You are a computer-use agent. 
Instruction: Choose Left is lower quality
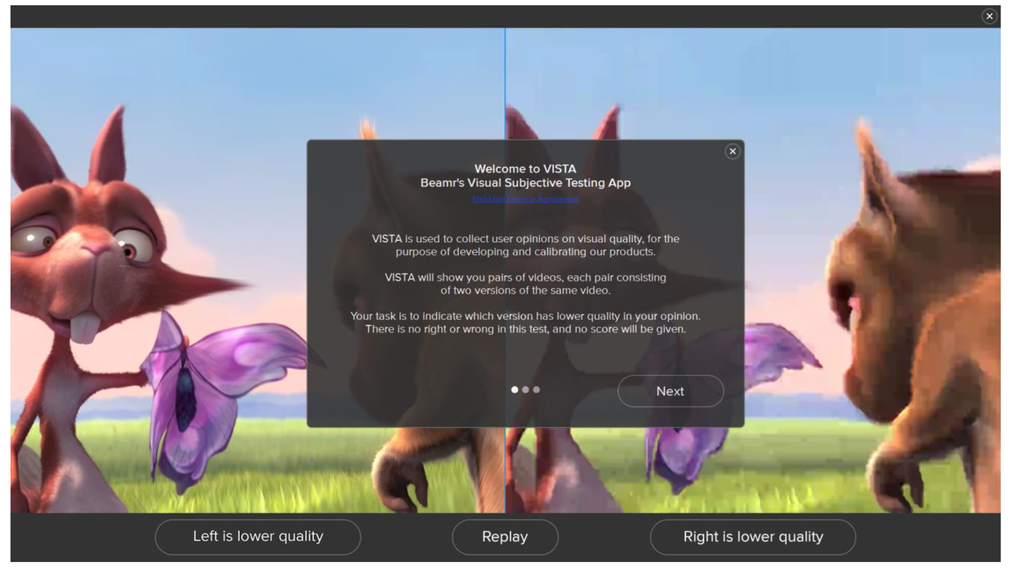click(258, 537)
